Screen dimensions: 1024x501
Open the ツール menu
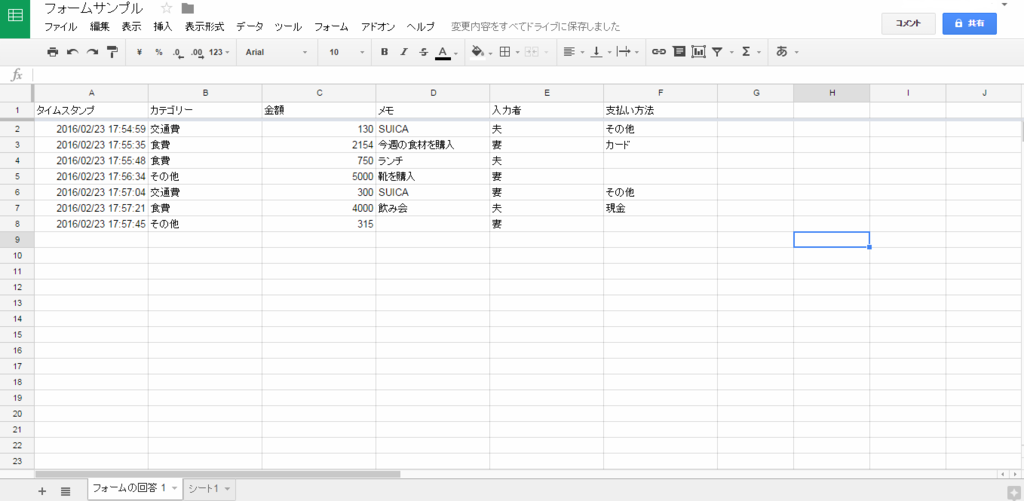(x=289, y=27)
